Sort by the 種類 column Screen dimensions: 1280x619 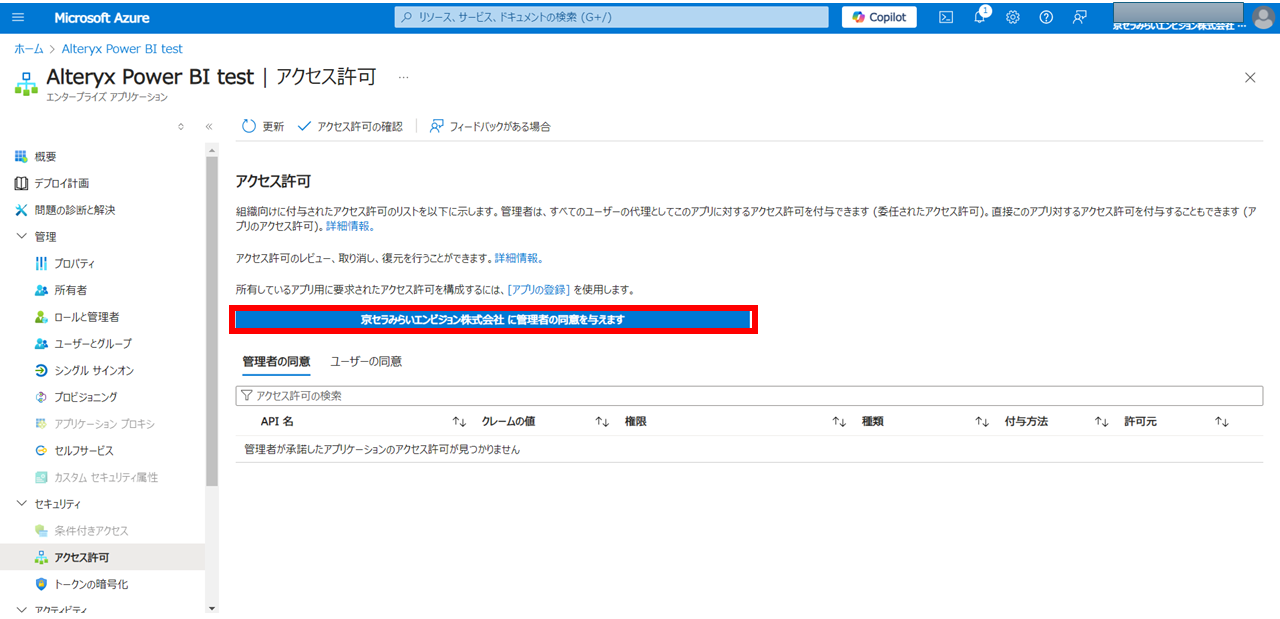point(873,422)
